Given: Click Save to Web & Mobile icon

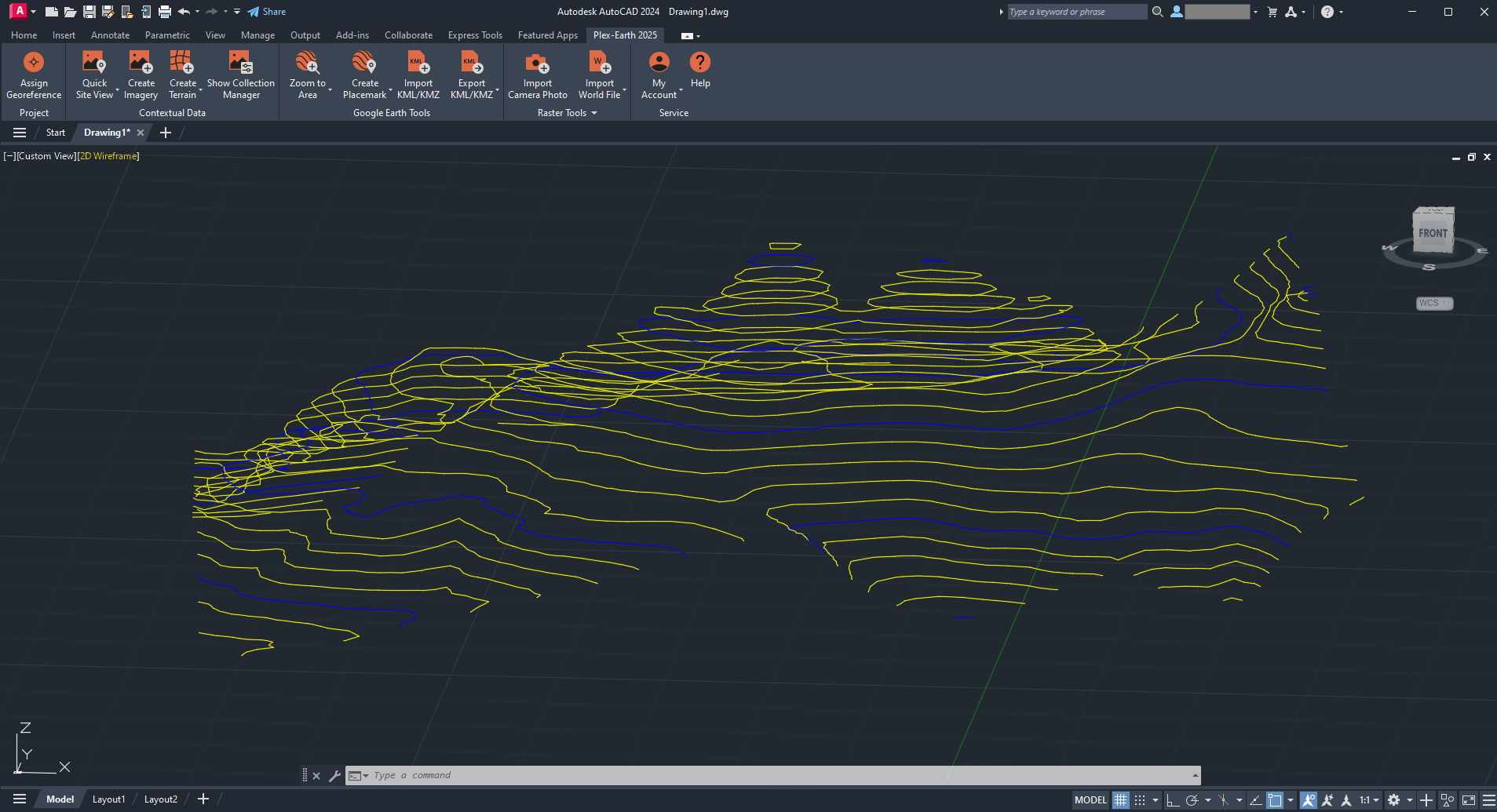Looking at the screenshot, I should click(146, 12).
